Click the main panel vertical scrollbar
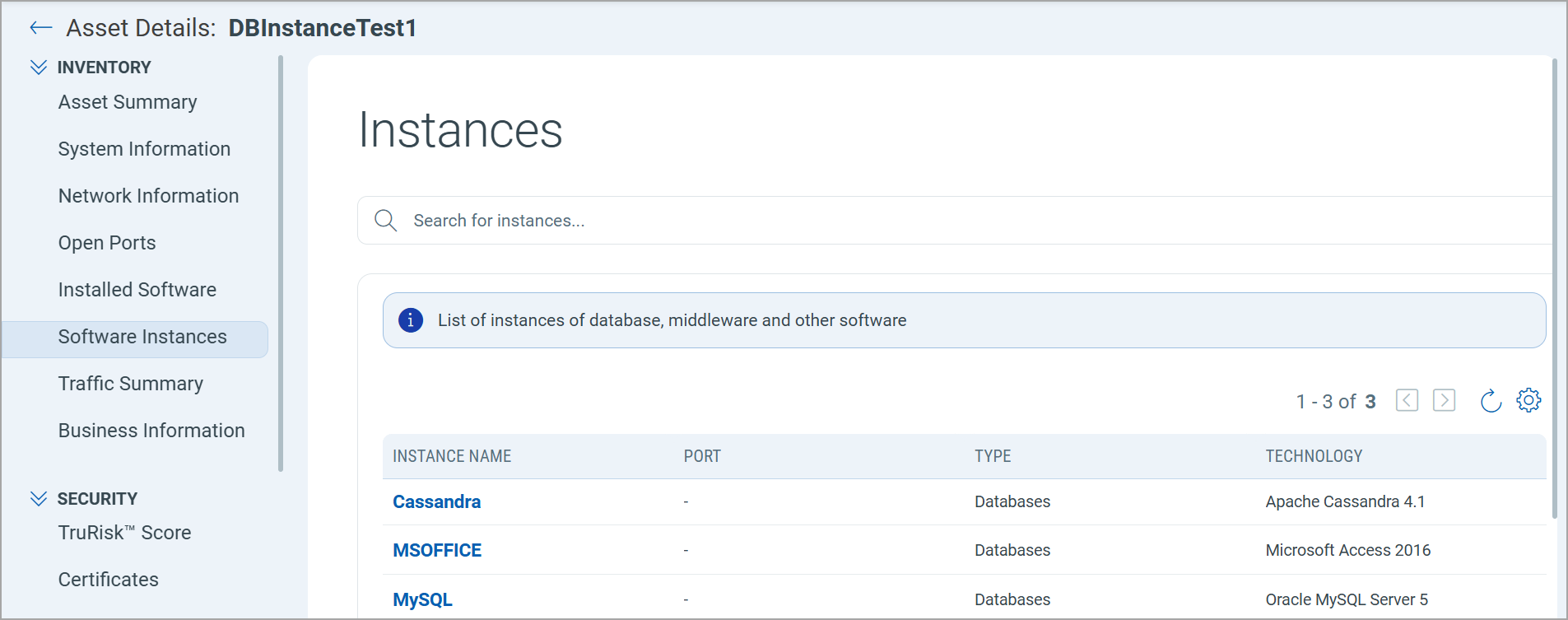The image size is (1568, 620). coord(1554,288)
